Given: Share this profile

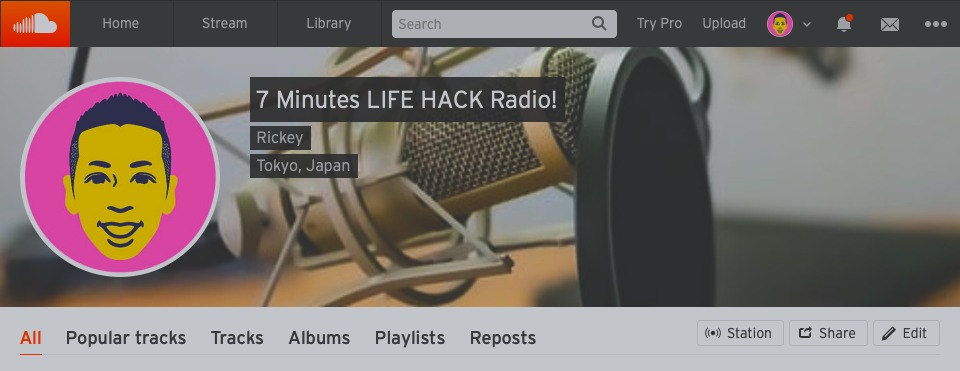Looking at the screenshot, I should click(x=828, y=333).
